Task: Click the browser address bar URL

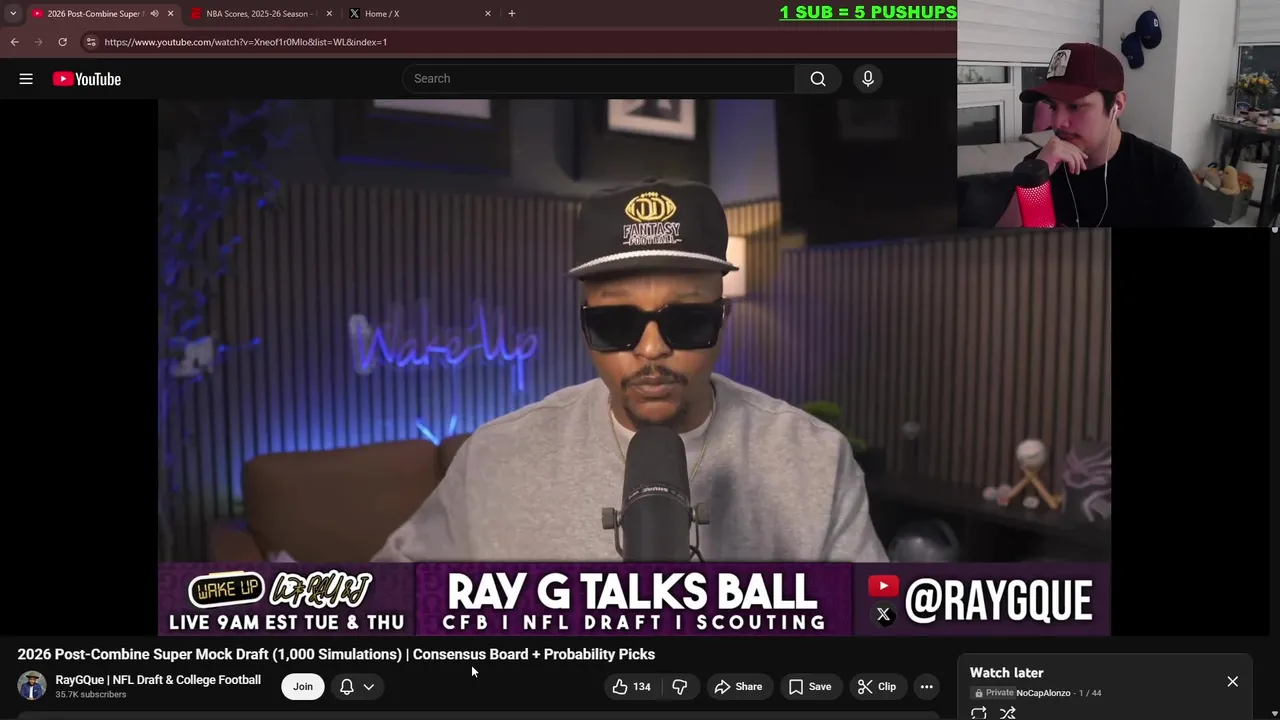Action: click(x=246, y=42)
